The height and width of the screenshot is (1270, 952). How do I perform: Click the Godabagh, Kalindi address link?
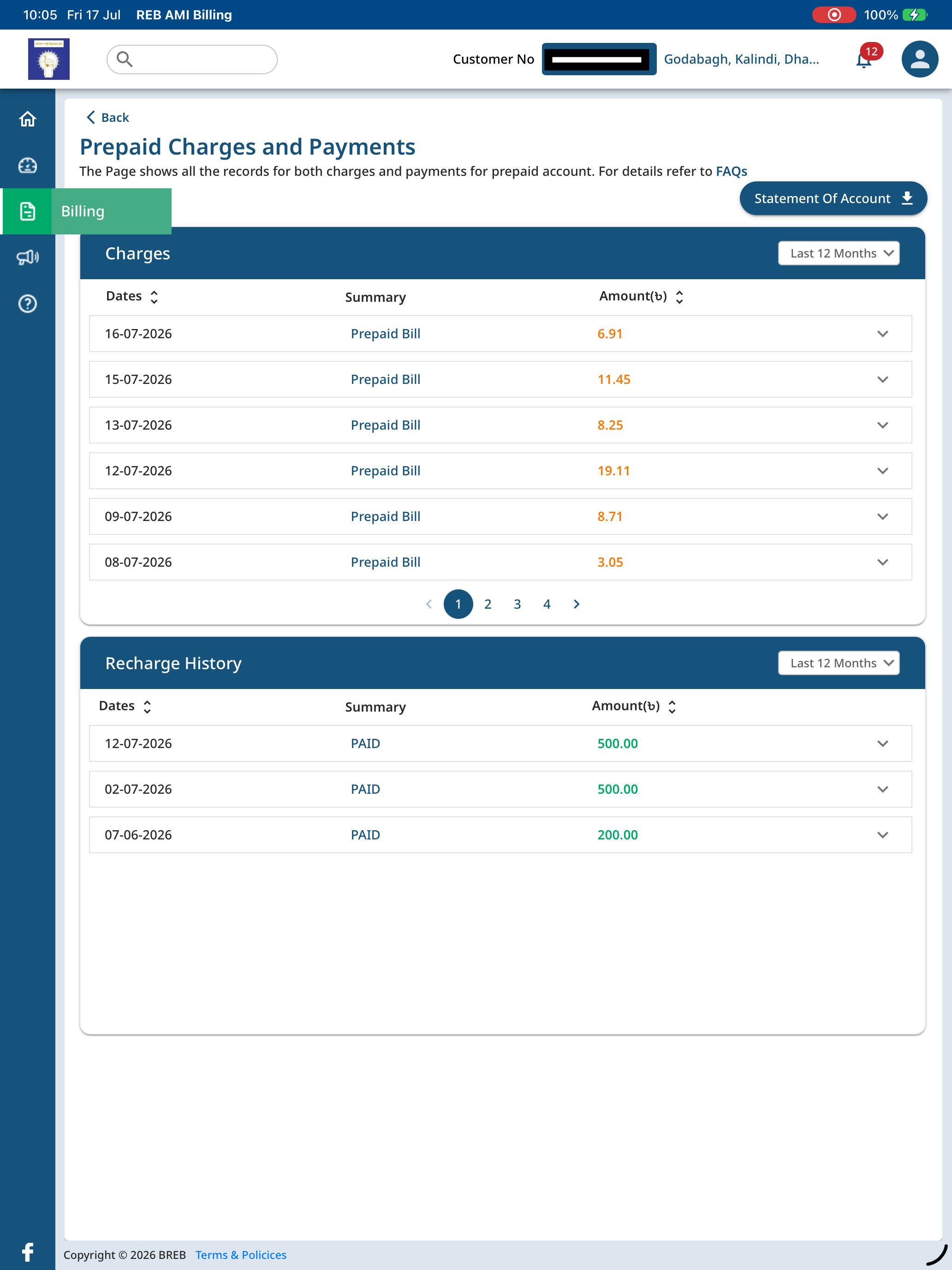pyautogui.click(x=741, y=59)
